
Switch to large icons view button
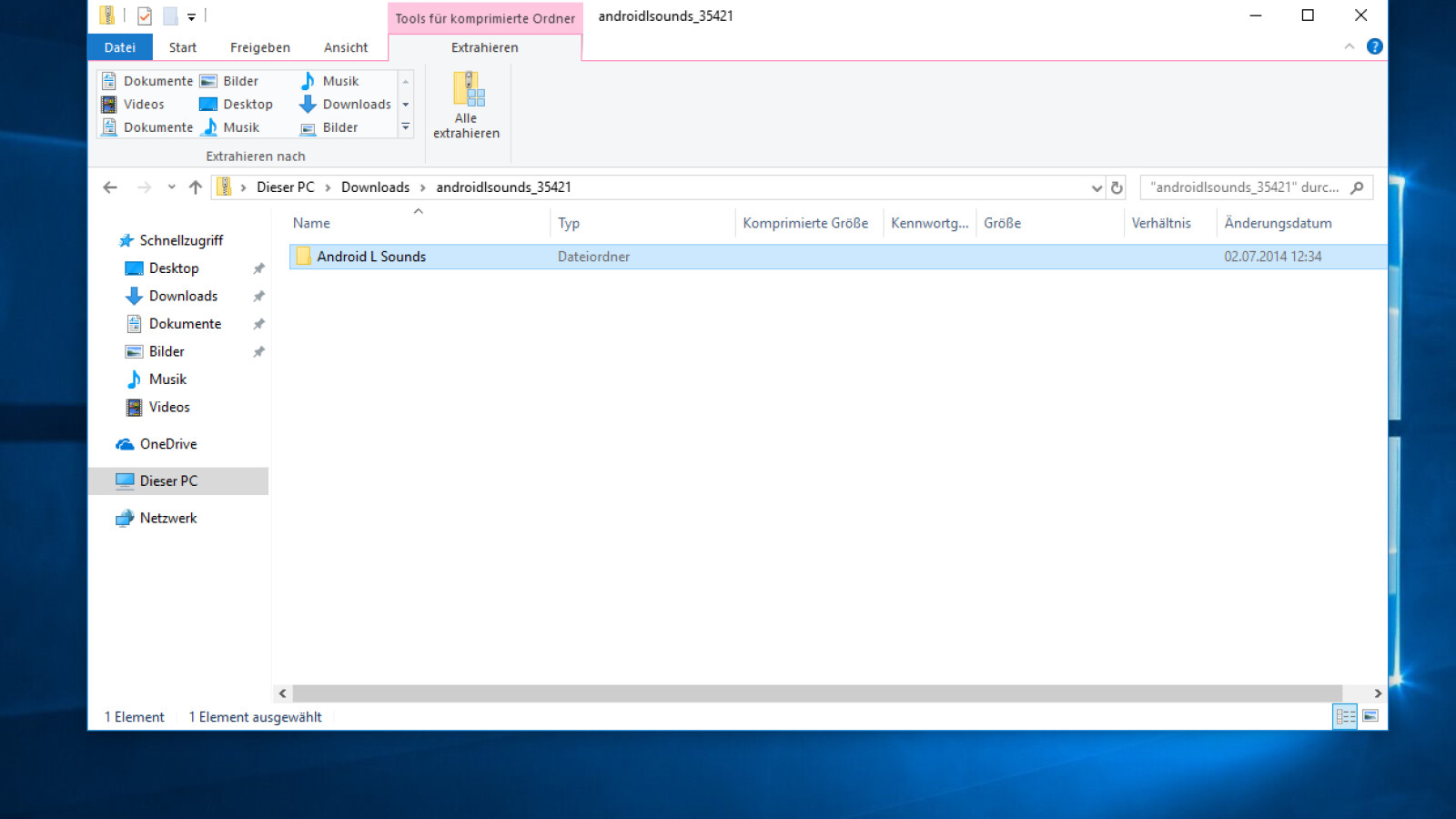[x=1370, y=716]
